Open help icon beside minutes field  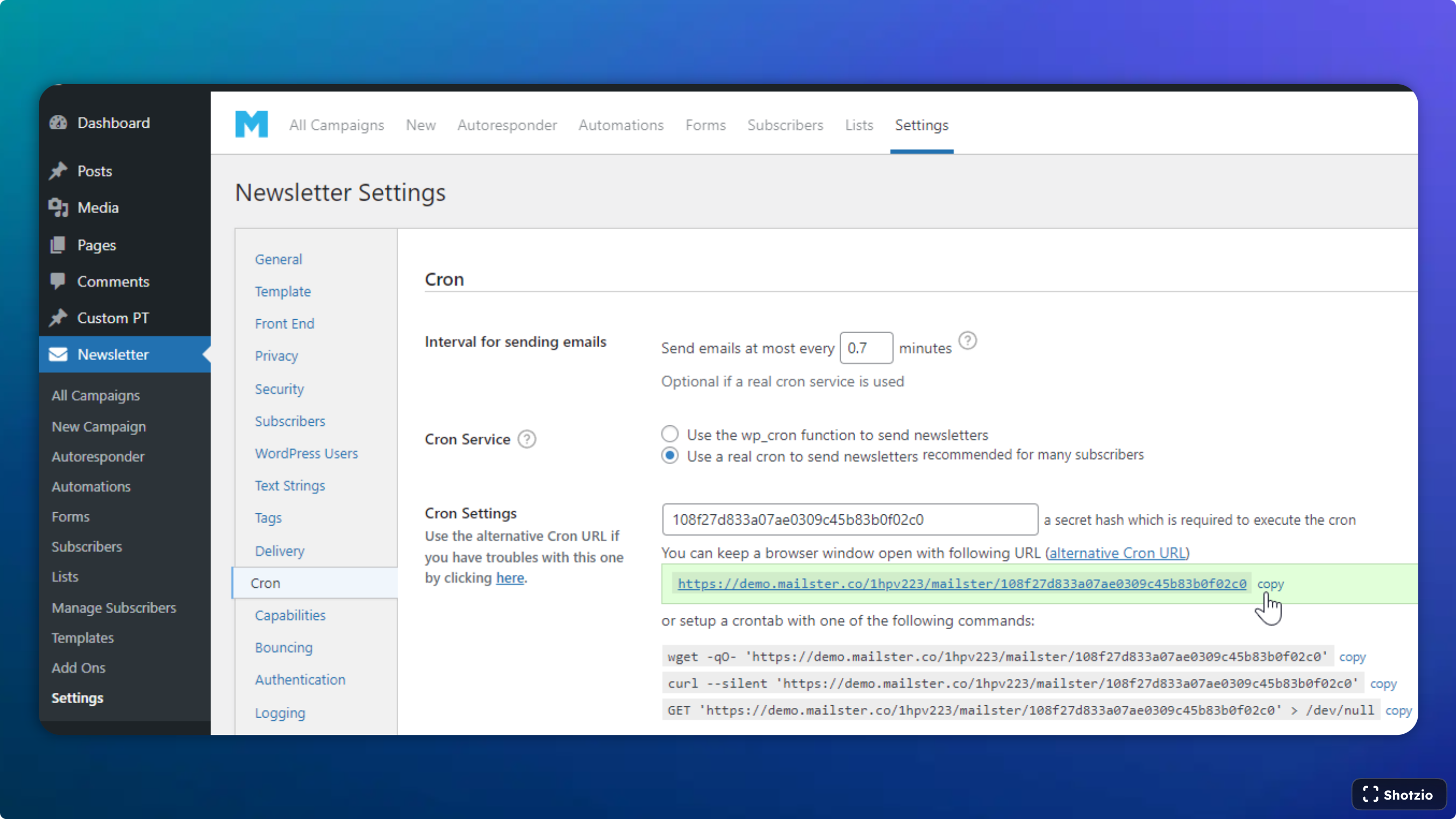pos(968,341)
